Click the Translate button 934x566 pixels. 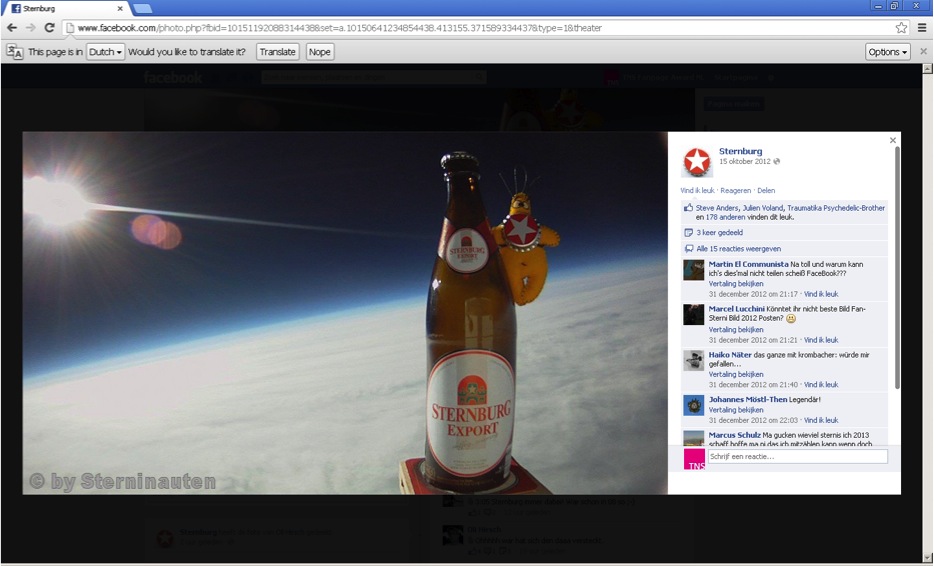[278, 52]
